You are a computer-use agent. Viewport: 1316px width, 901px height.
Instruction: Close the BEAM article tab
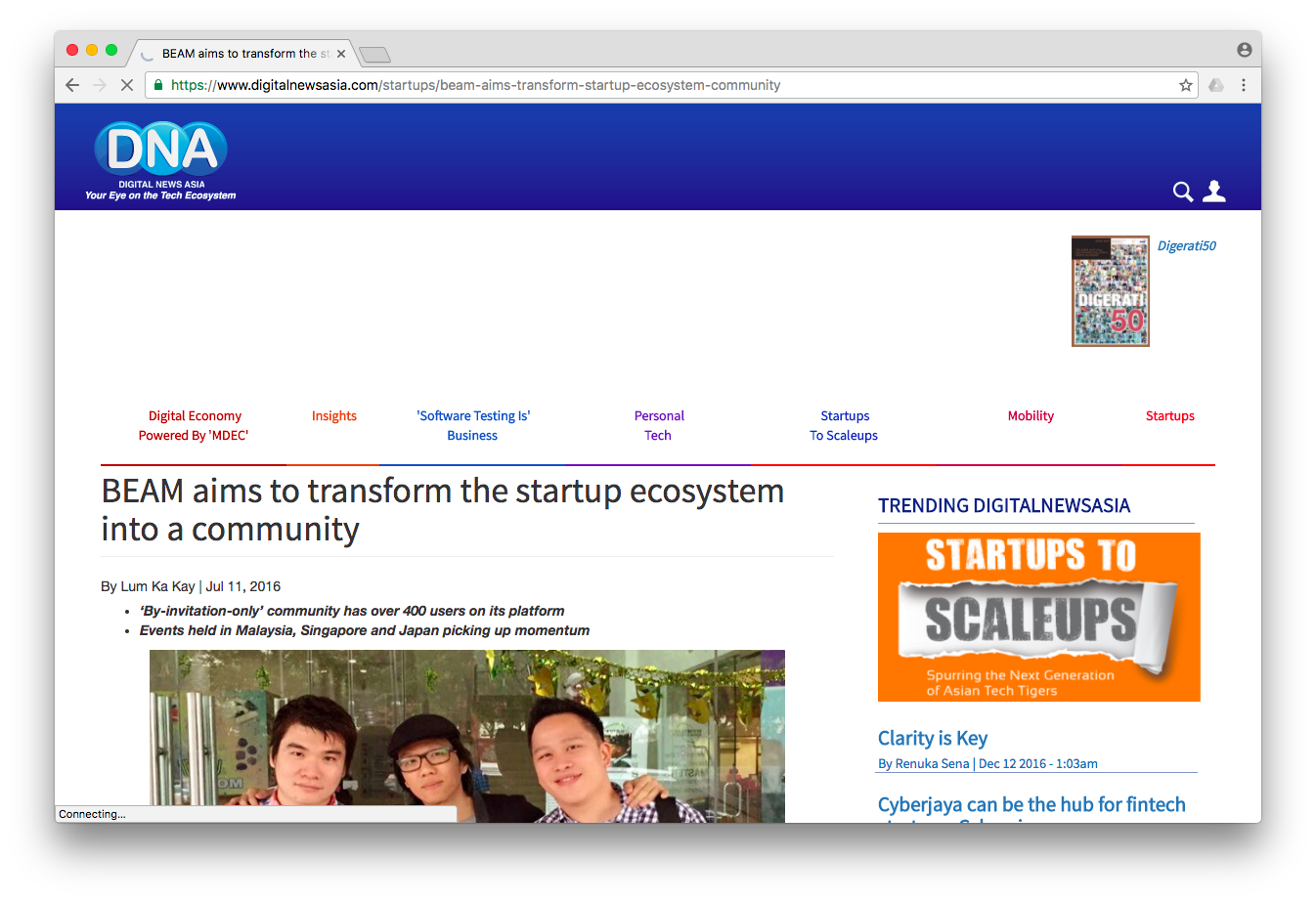tap(341, 54)
